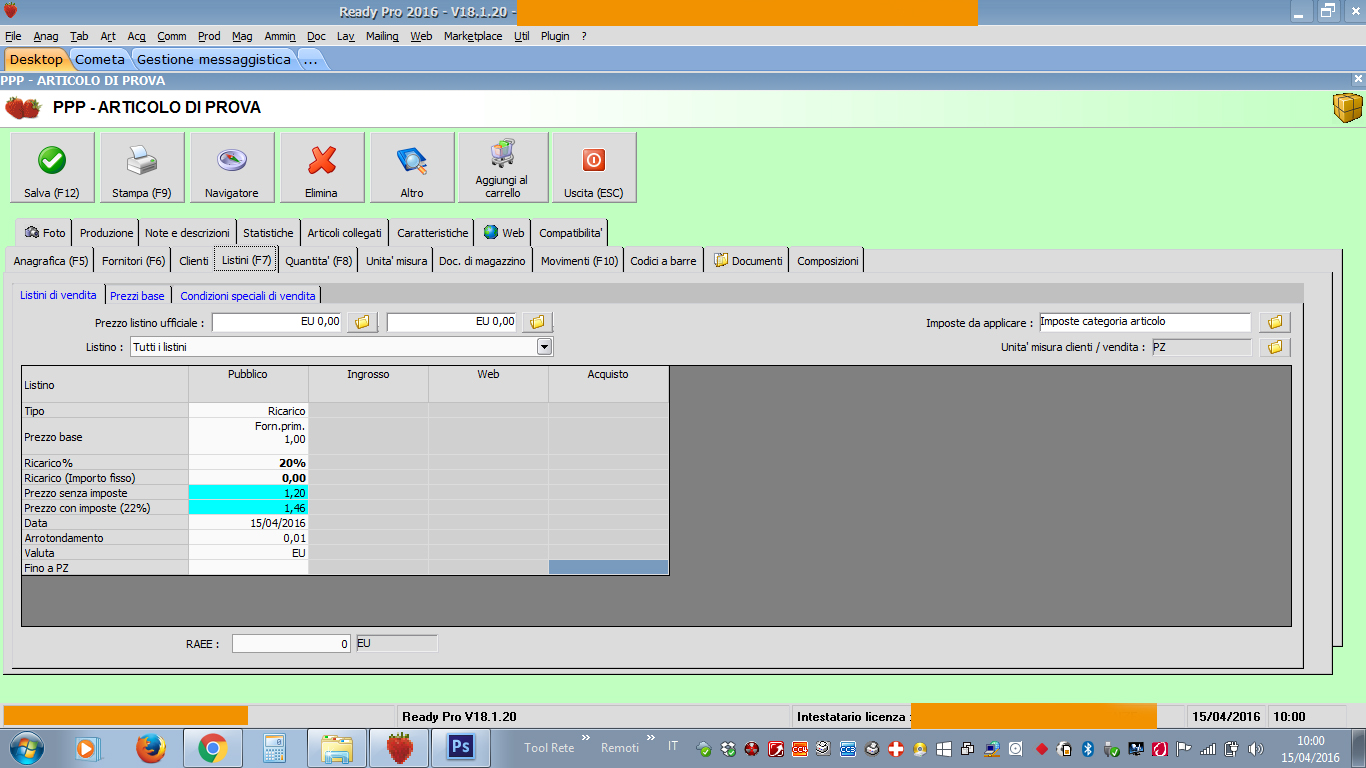Exit via Uscita (ESC) button
This screenshot has height=768, width=1366.
594,167
